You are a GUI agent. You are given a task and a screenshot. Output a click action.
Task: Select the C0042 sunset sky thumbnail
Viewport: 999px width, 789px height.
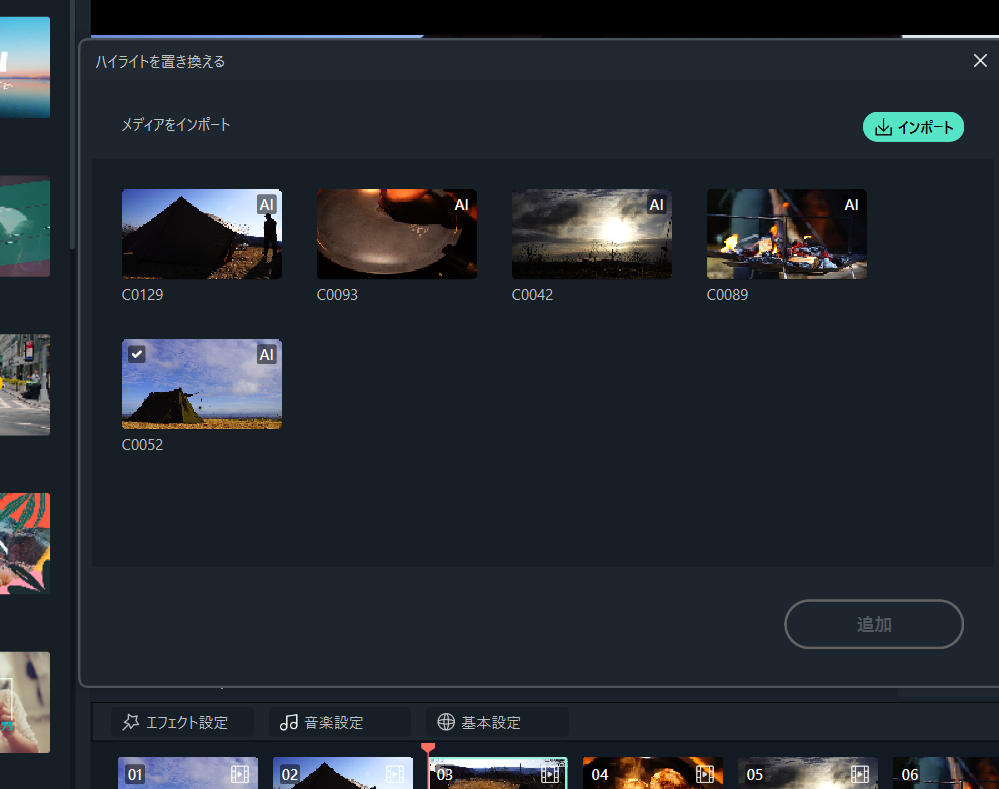pyautogui.click(x=592, y=234)
